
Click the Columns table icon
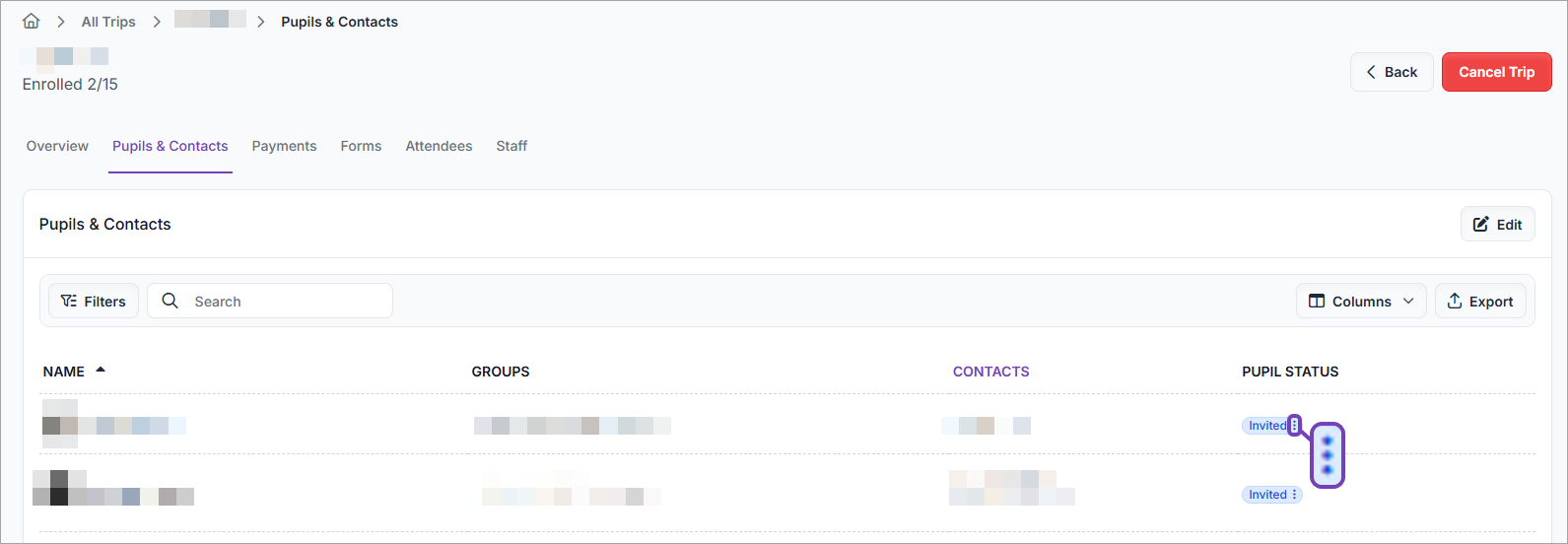(x=1317, y=301)
